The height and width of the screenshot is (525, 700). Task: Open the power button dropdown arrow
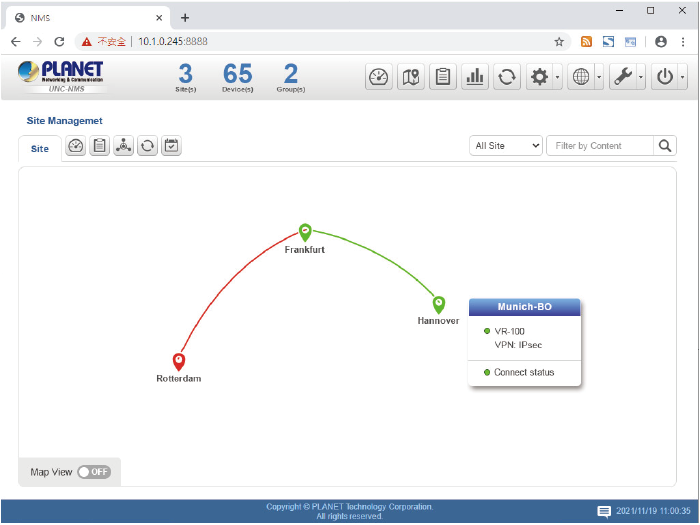point(682,77)
